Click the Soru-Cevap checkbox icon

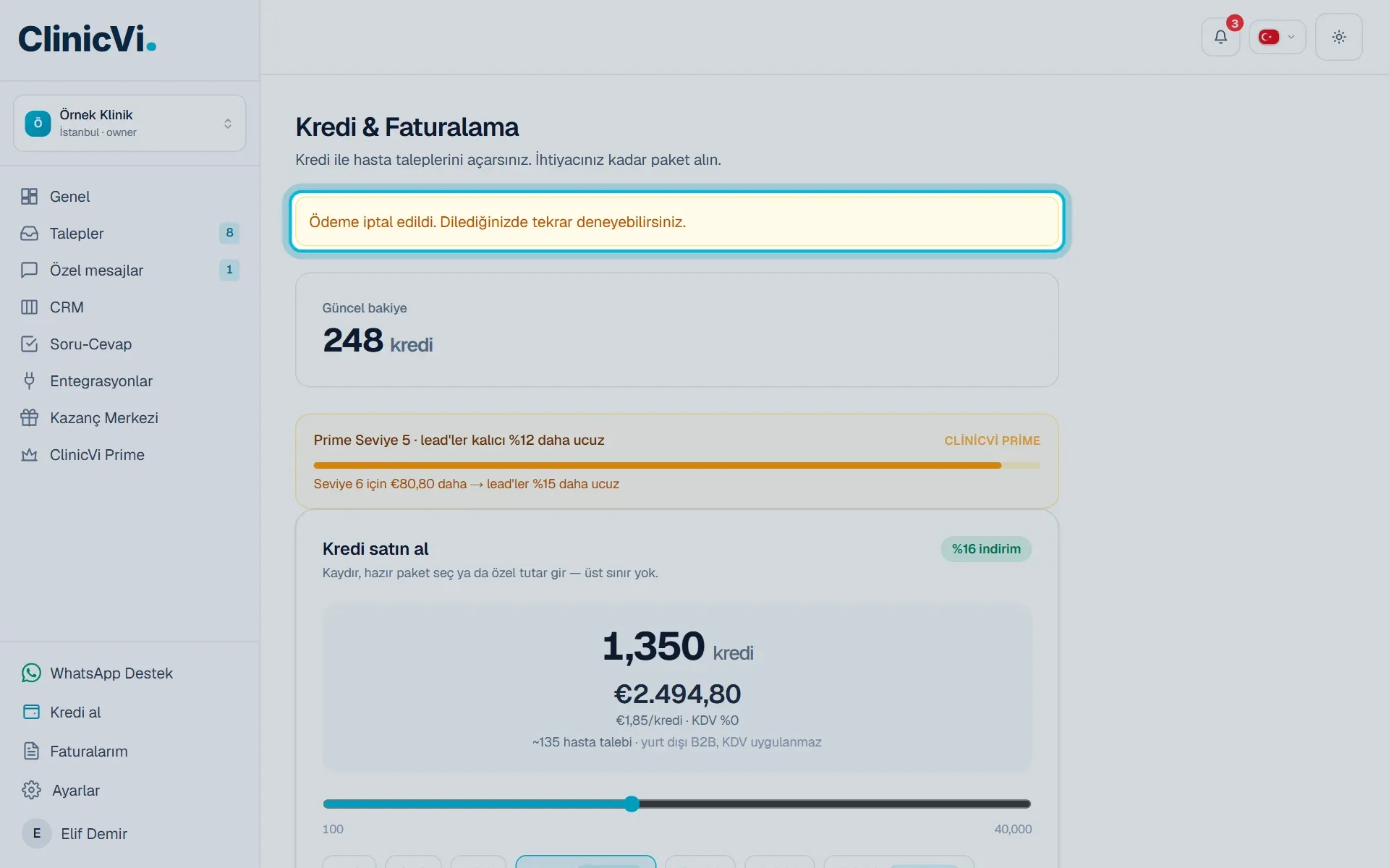pyautogui.click(x=29, y=344)
